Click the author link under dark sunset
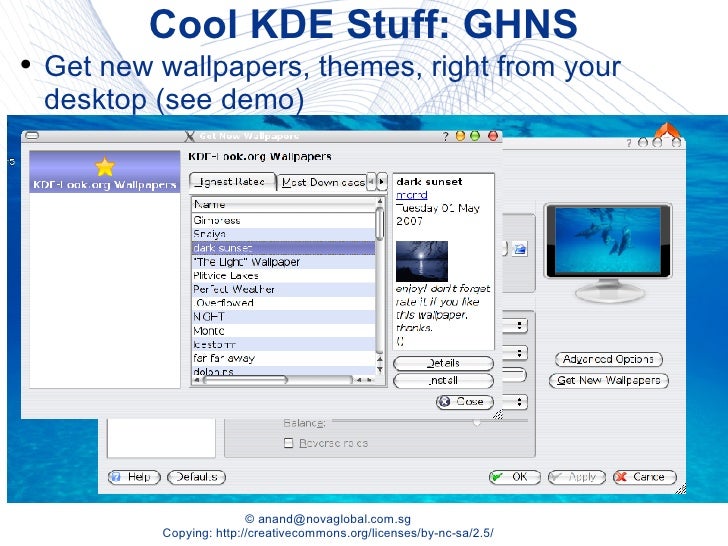728x546 pixels. point(411,195)
